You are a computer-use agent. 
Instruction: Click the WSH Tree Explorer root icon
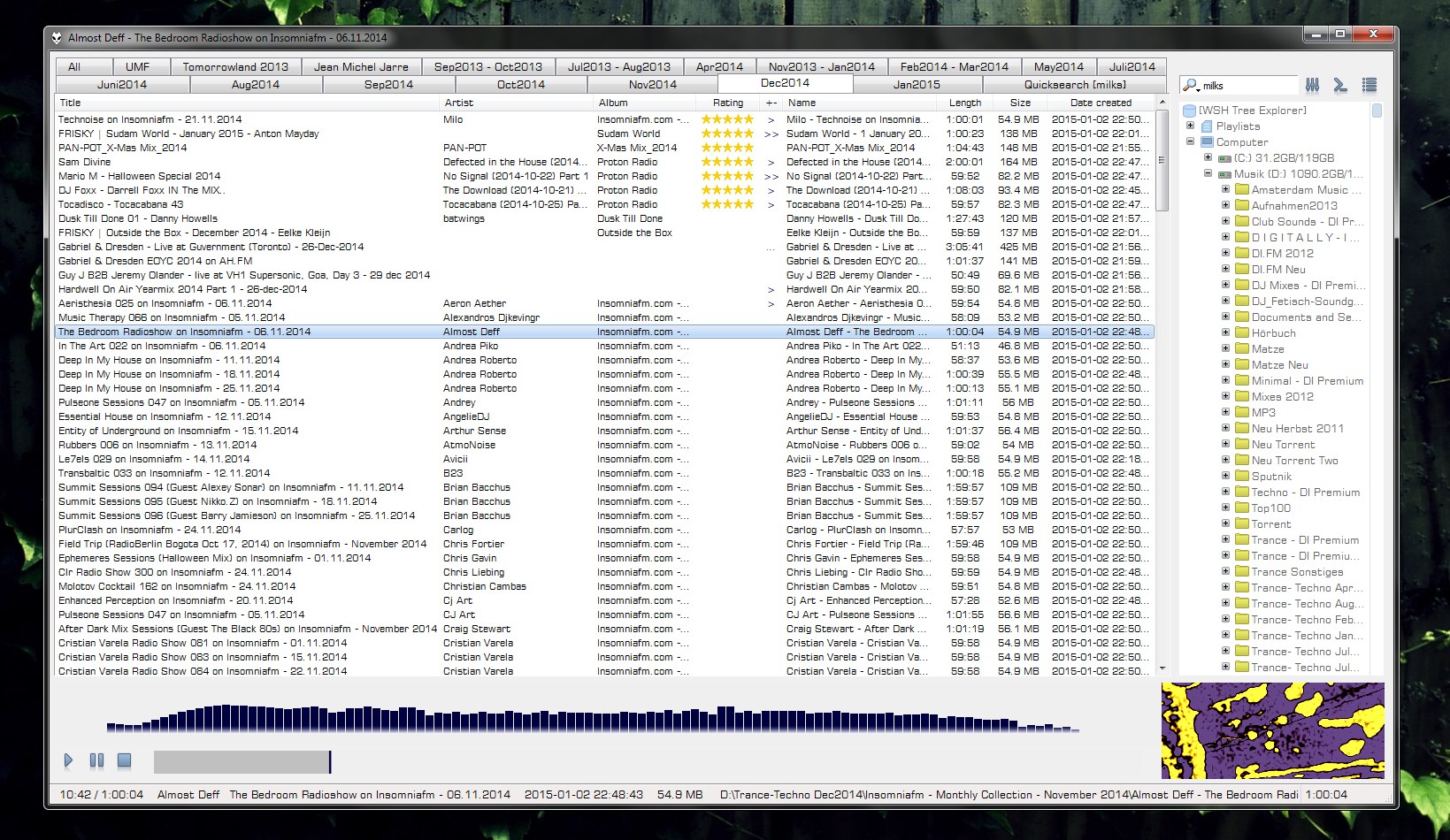(1190, 111)
